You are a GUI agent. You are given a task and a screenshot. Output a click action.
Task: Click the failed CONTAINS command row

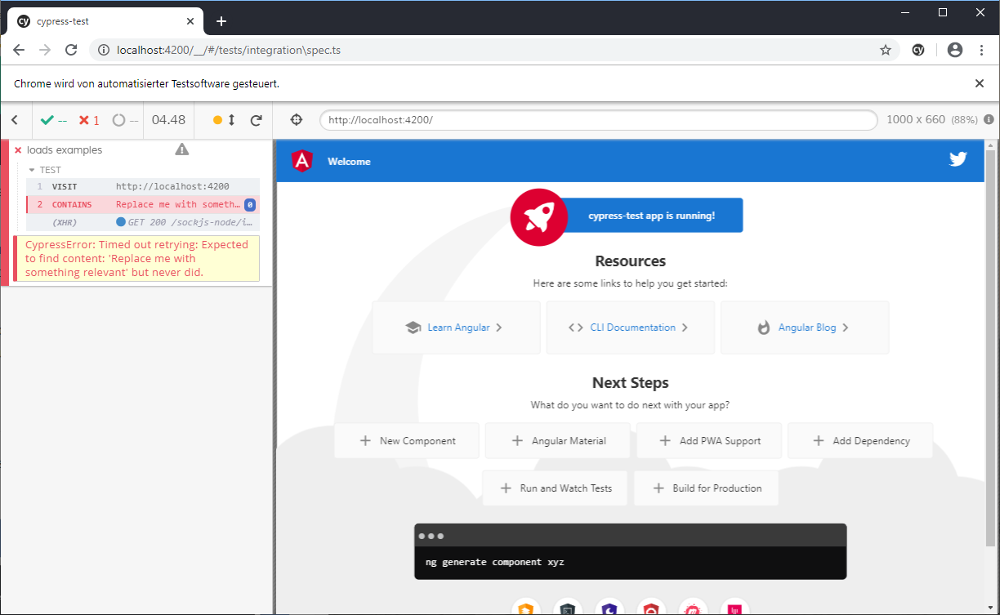[143, 204]
